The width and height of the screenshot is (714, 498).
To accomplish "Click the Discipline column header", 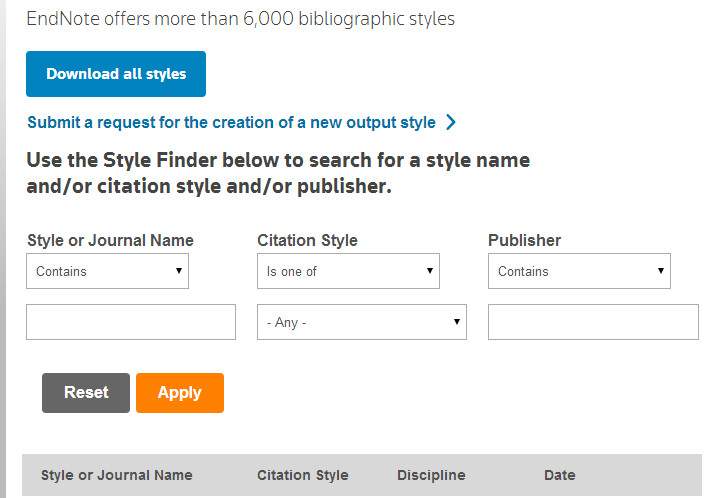I will 431,475.
